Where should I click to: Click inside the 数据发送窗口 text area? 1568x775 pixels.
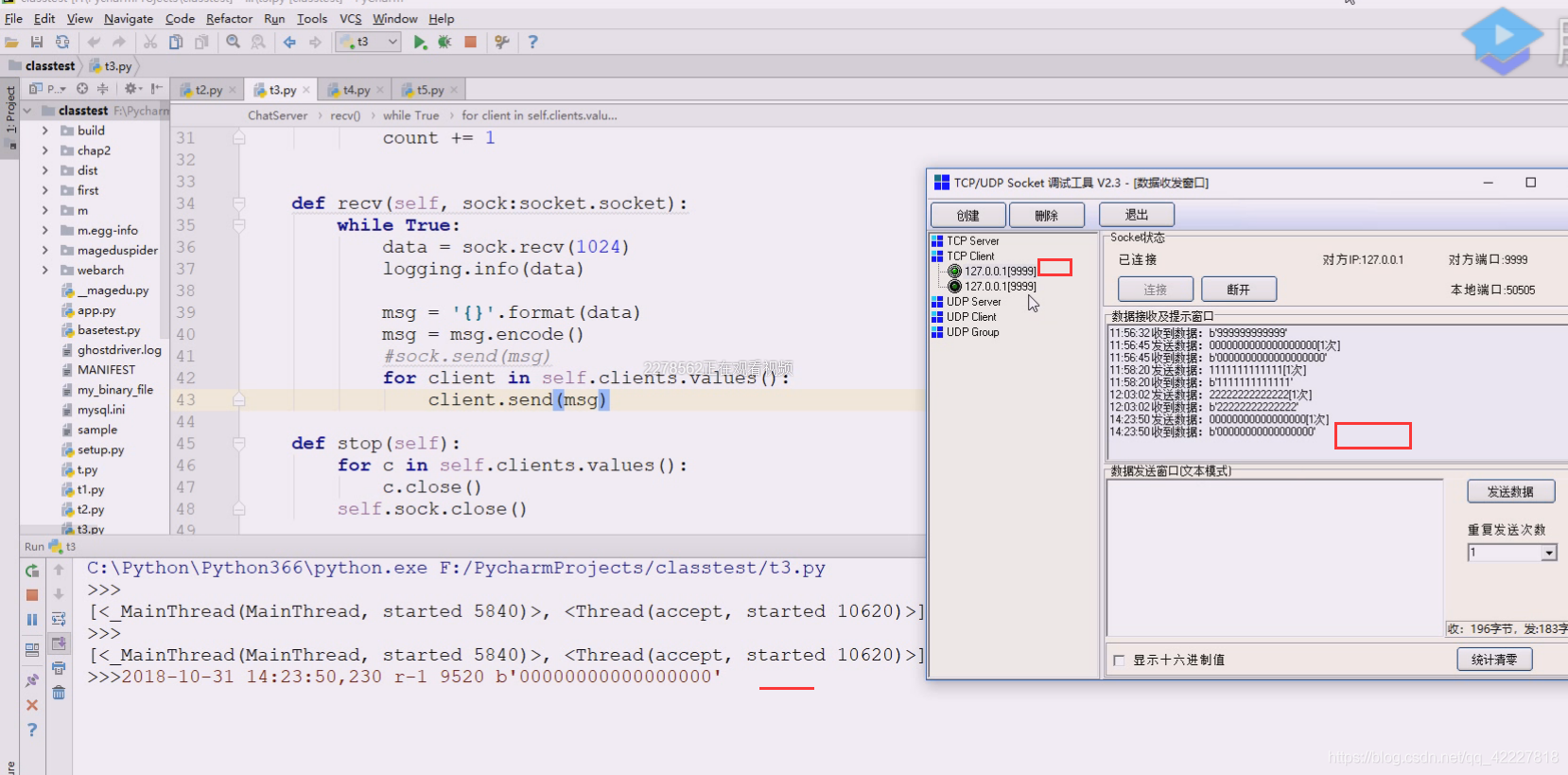1274,558
